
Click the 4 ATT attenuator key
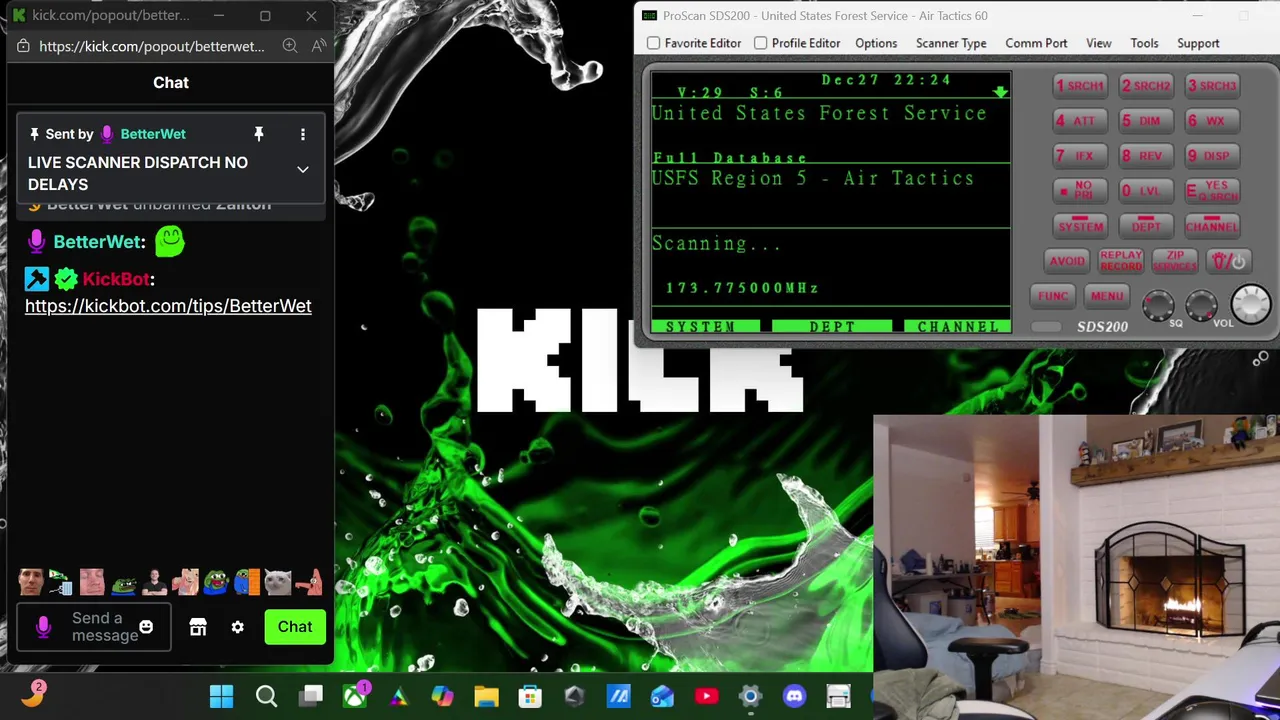coord(1080,121)
